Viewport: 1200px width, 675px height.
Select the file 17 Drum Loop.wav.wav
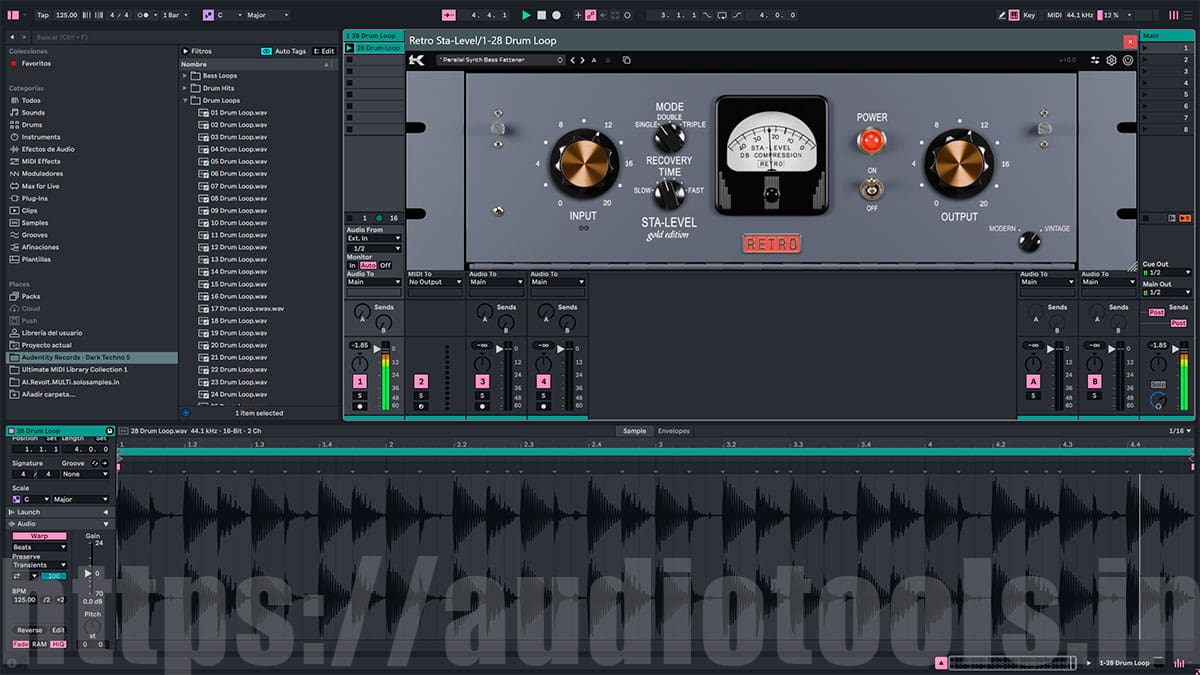coord(247,308)
